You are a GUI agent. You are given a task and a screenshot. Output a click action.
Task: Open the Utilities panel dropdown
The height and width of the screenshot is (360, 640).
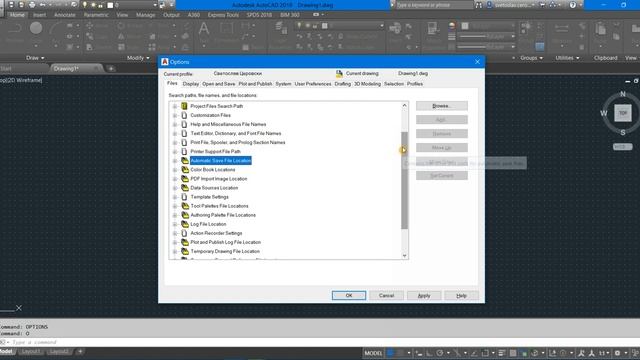(x=567, y=58)
